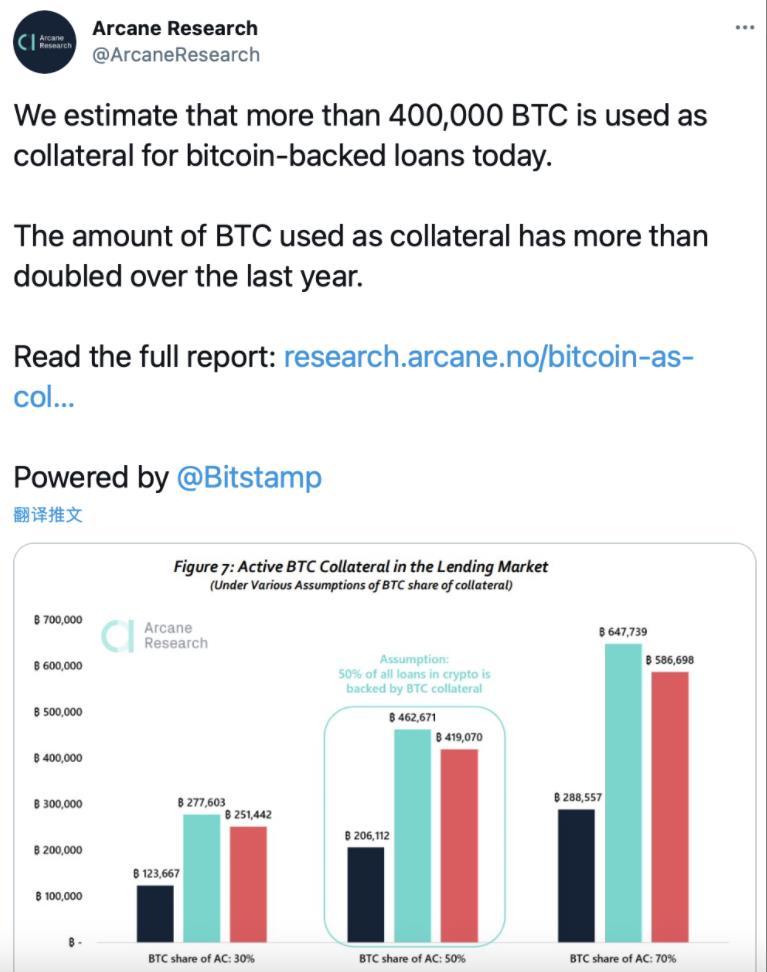Image resolution: width=767 pixels, height=972 pixels.
Task: Click the red bar labeled 419,070
Action: click(x=459, y=845)
